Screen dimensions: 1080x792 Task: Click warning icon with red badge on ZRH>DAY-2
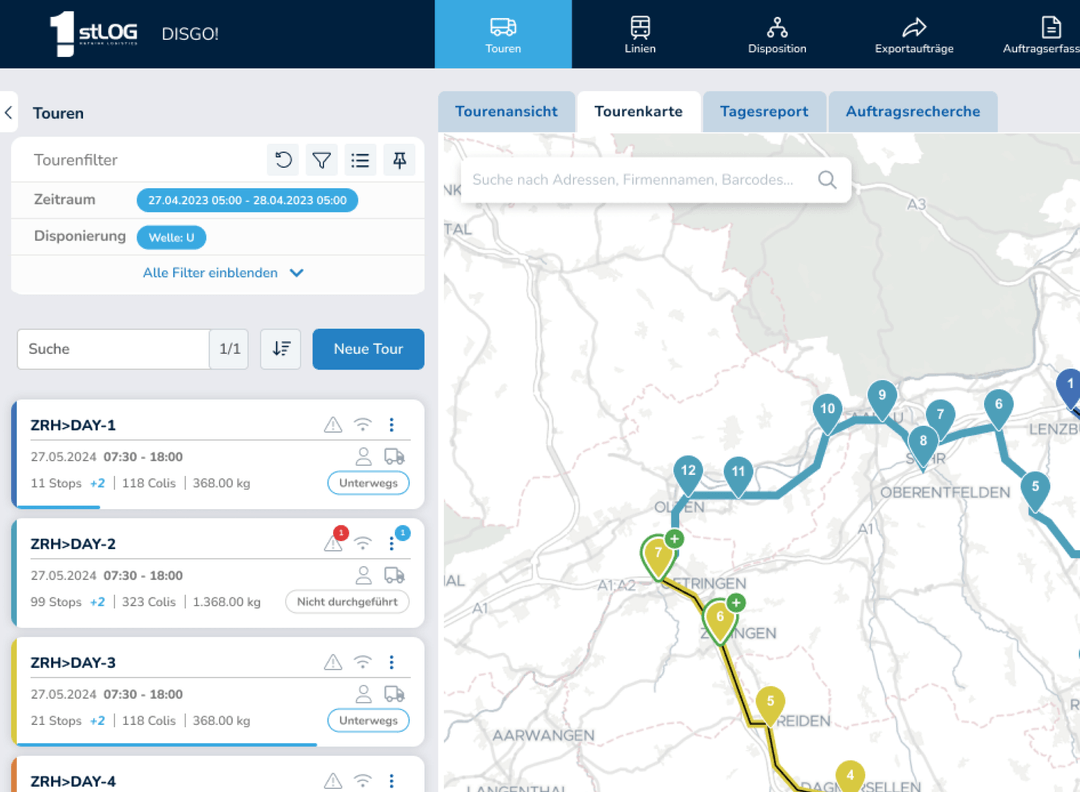click(334, 543)
